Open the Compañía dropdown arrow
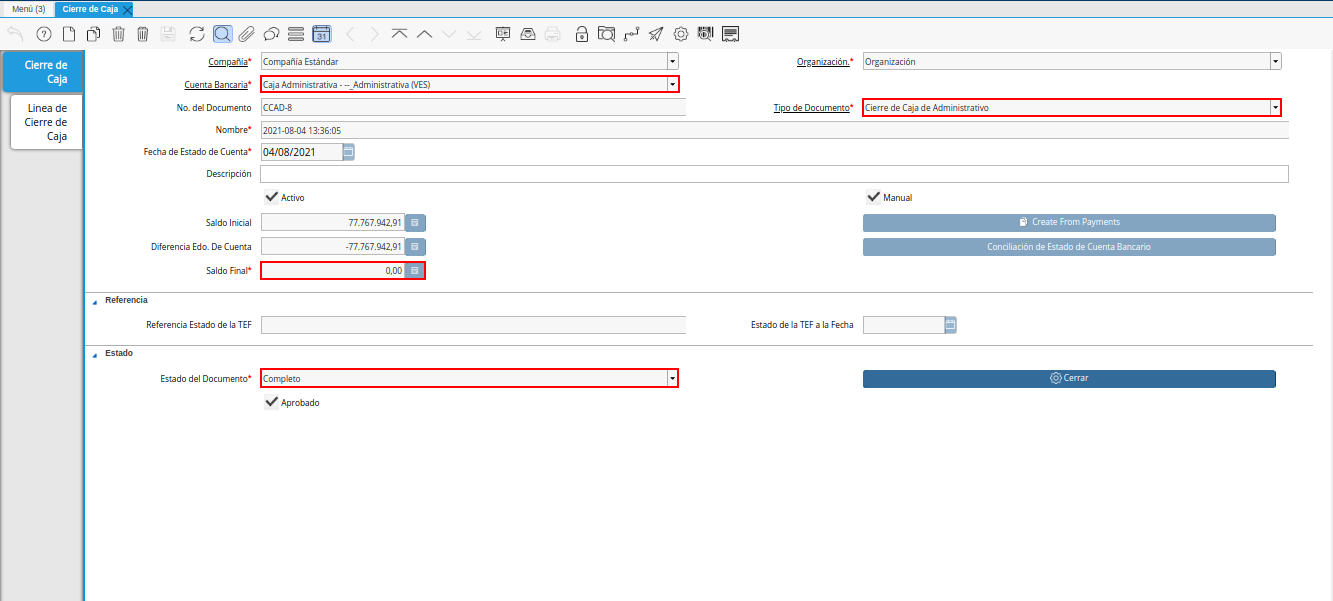 (x=672, y=61)
